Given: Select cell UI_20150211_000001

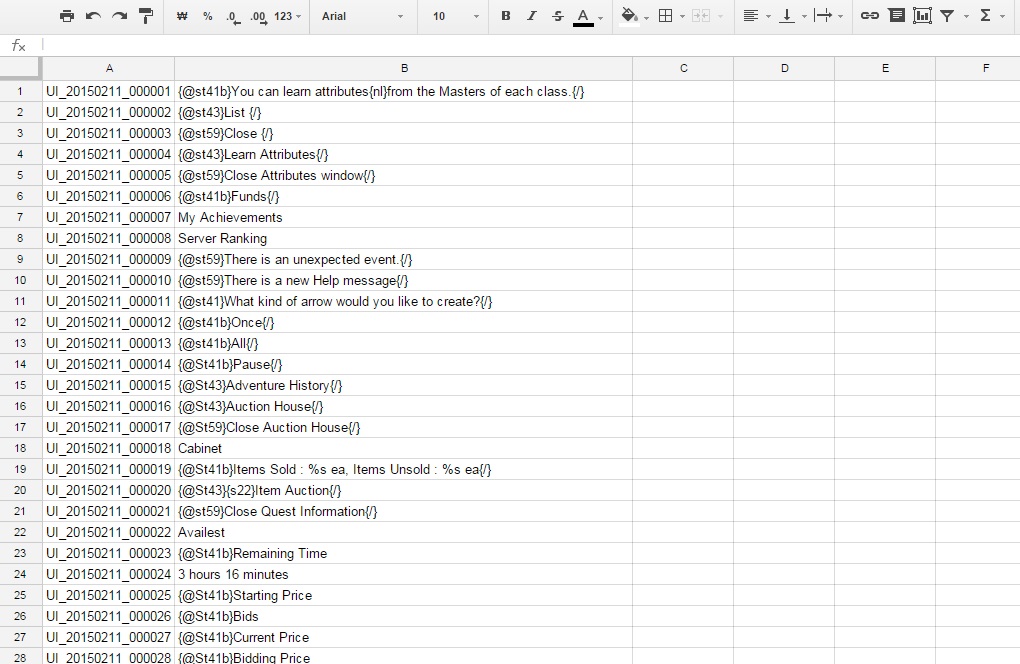Looking at the screenshot, I should pyautogui.click(x=109, y=92).
